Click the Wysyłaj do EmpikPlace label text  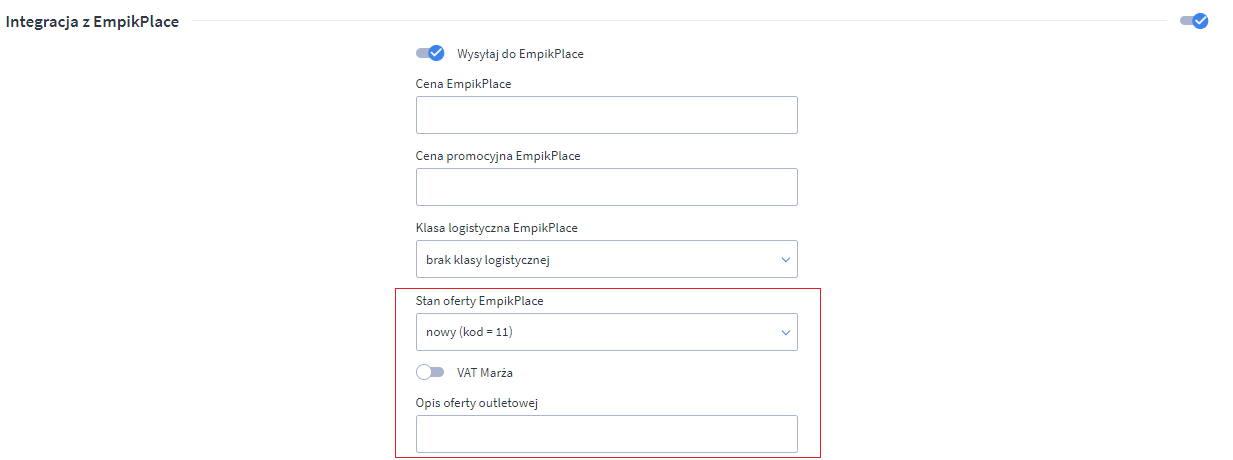tap(520, 54)
